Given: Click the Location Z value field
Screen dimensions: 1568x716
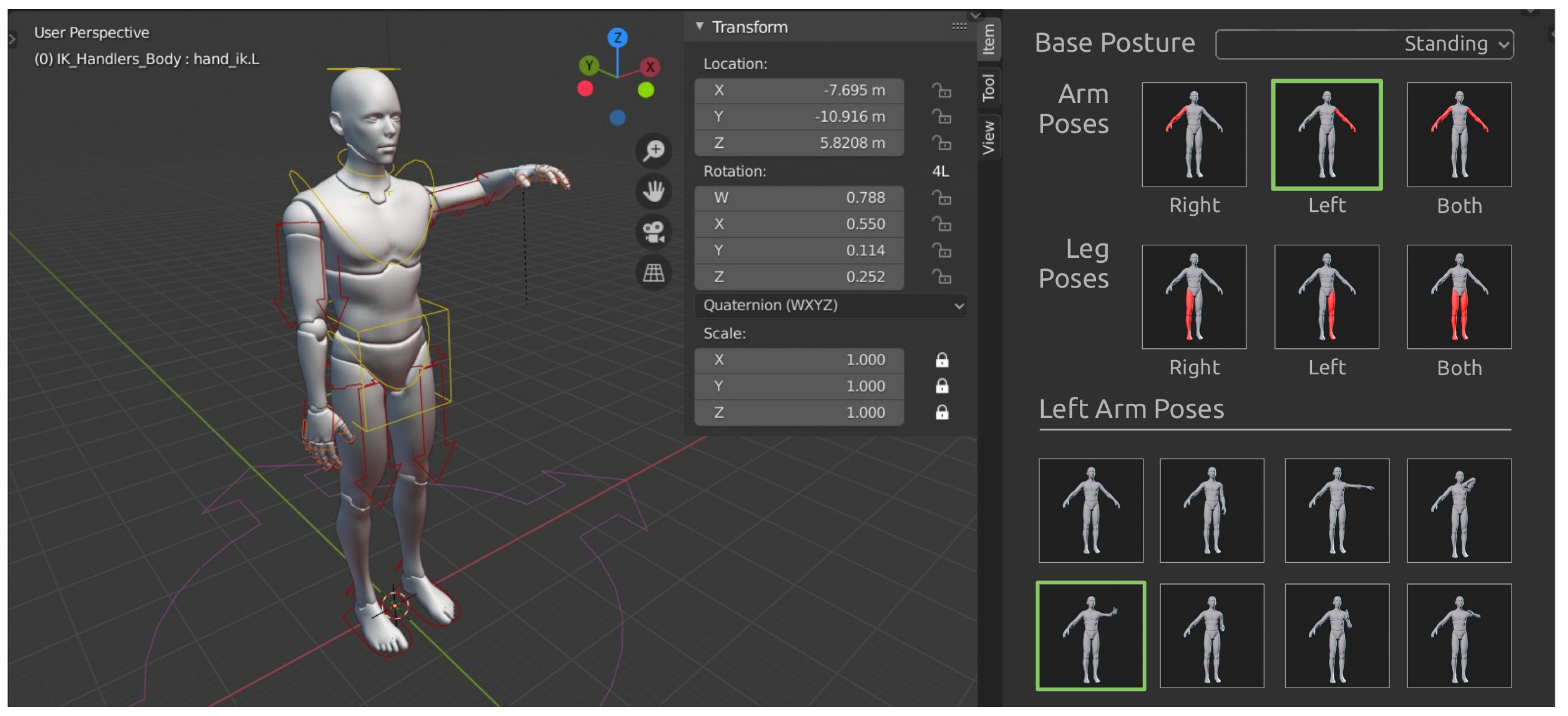Looking at the screenshot, I should click(x=798, y=143).
